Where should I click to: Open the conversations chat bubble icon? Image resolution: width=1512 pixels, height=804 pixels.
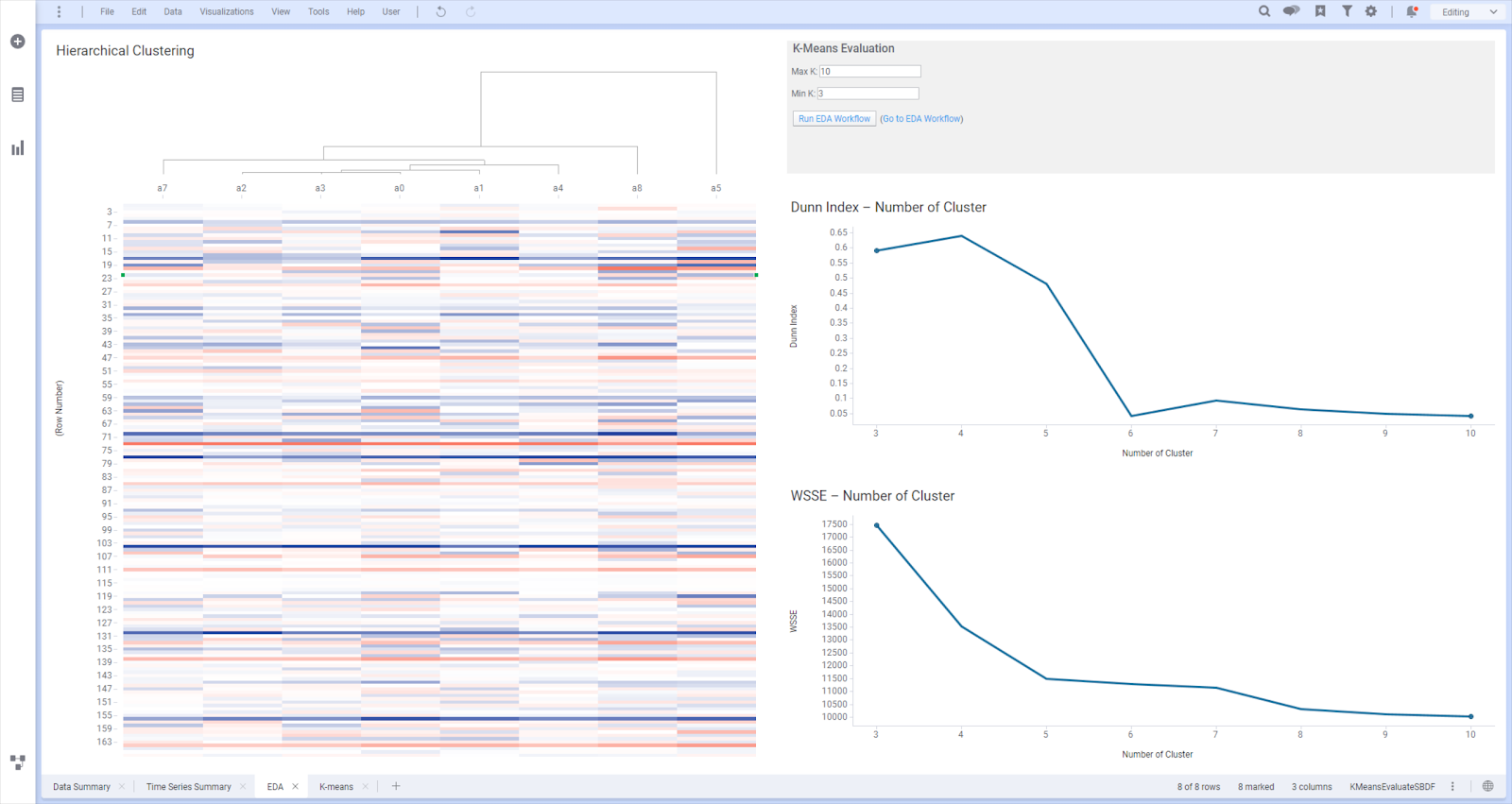point(1291,11)
